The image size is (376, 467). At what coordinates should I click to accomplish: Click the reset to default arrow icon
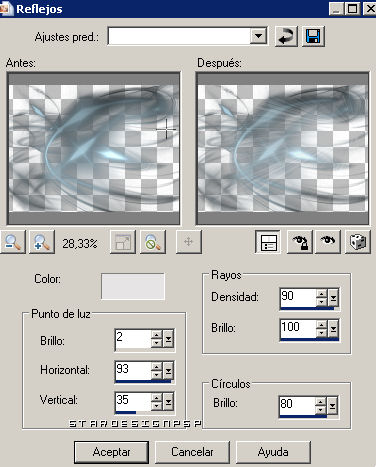pyautogui.click(x=286, y=36)
